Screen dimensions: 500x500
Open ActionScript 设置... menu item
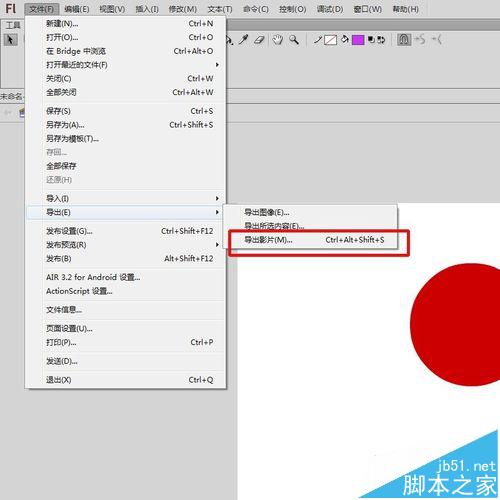pyautogui.click(x=126, y=291)
